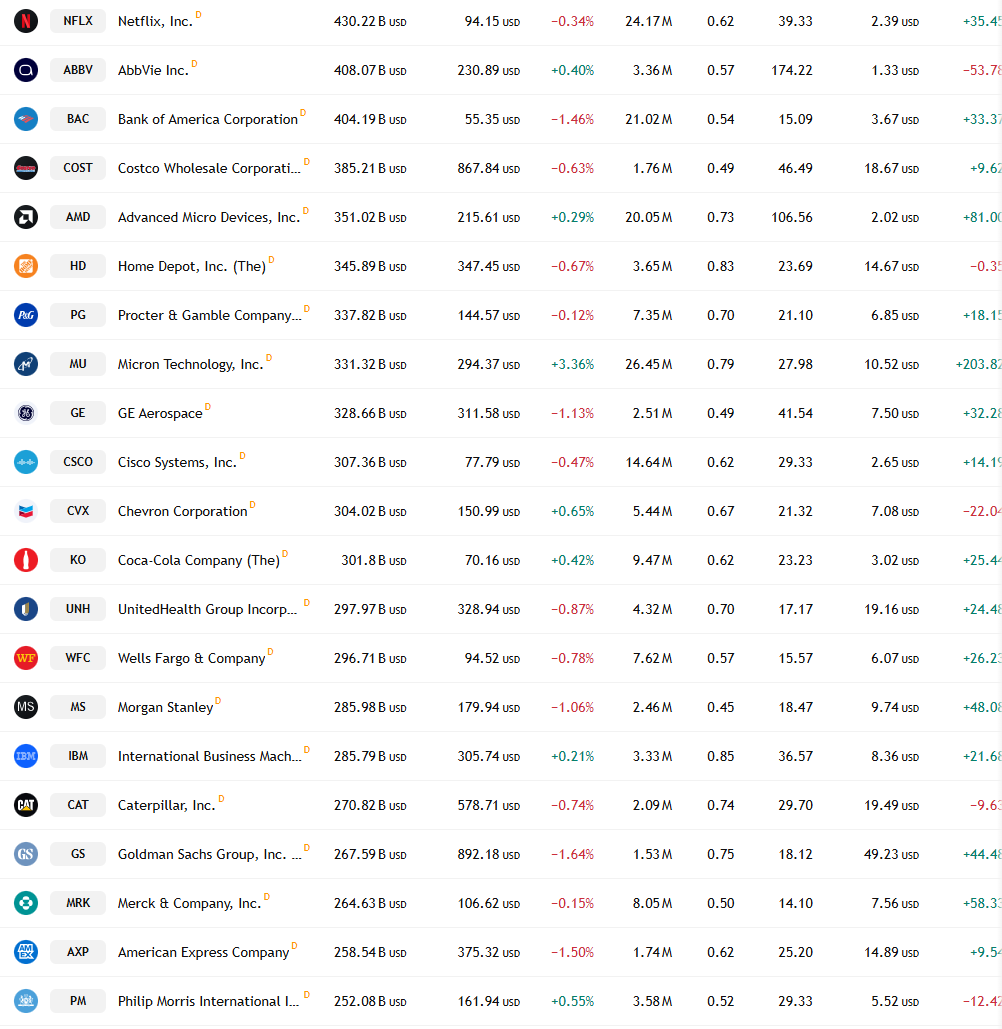The width and height of the screenshot is (1002, 1029).
Task: Click the Wells Fargo logo icon
Action: (26, 658)
